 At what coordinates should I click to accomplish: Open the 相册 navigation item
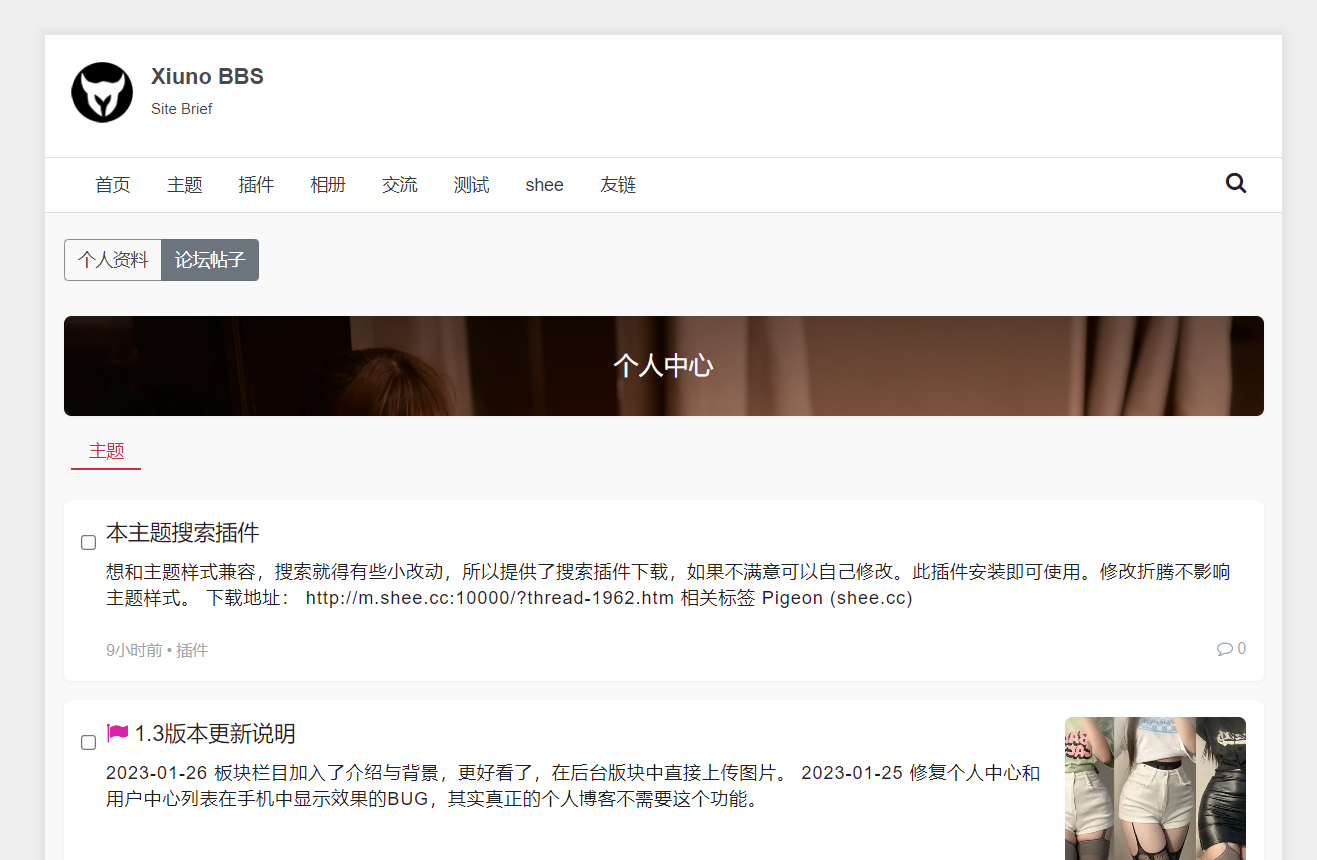pyautogui.click(x=328, y=185)
